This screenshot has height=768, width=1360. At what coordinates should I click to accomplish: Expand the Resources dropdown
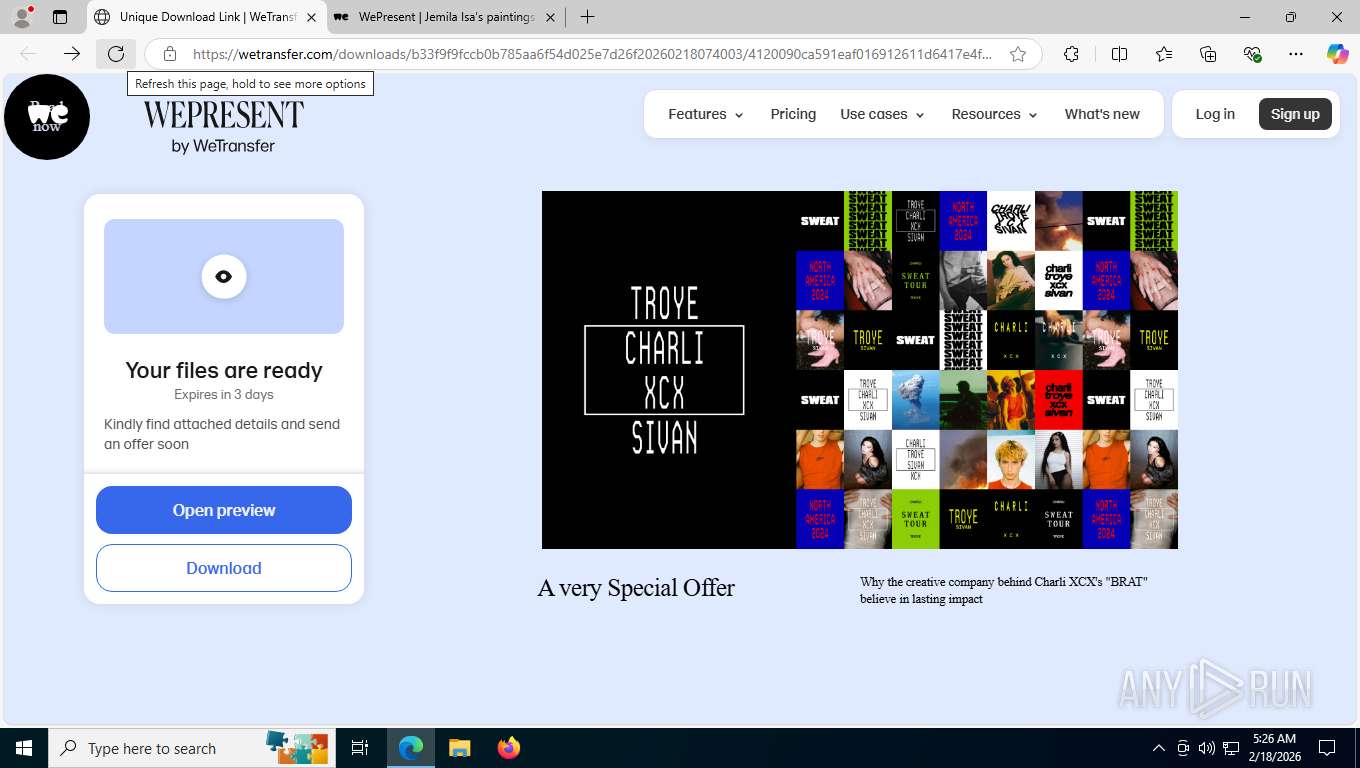[x=995, y=114]
